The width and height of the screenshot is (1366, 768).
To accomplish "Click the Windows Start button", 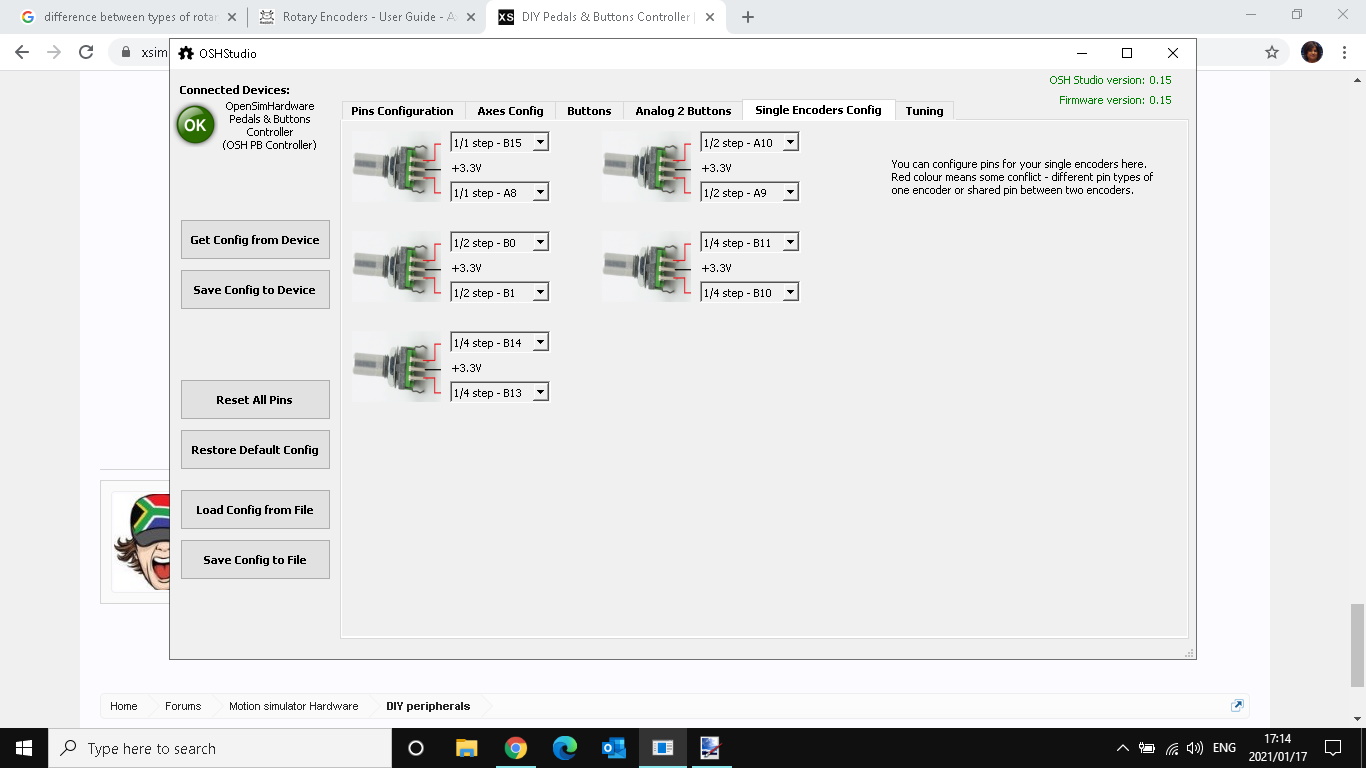I will click(23, 748).
